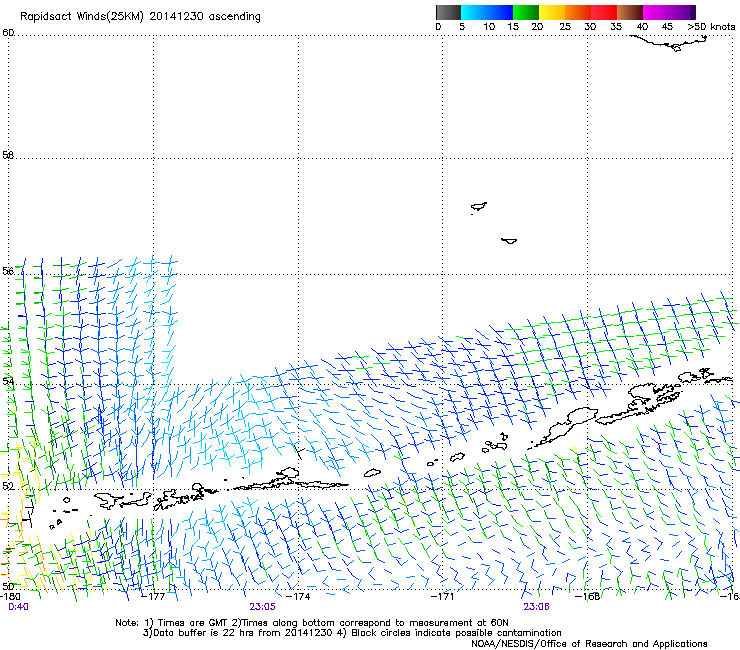Screen dimensions: 740x650
Task: Click the title "Rapidsact Winds(25KM) 20141230 ascending"
Action: click(140, 17)
